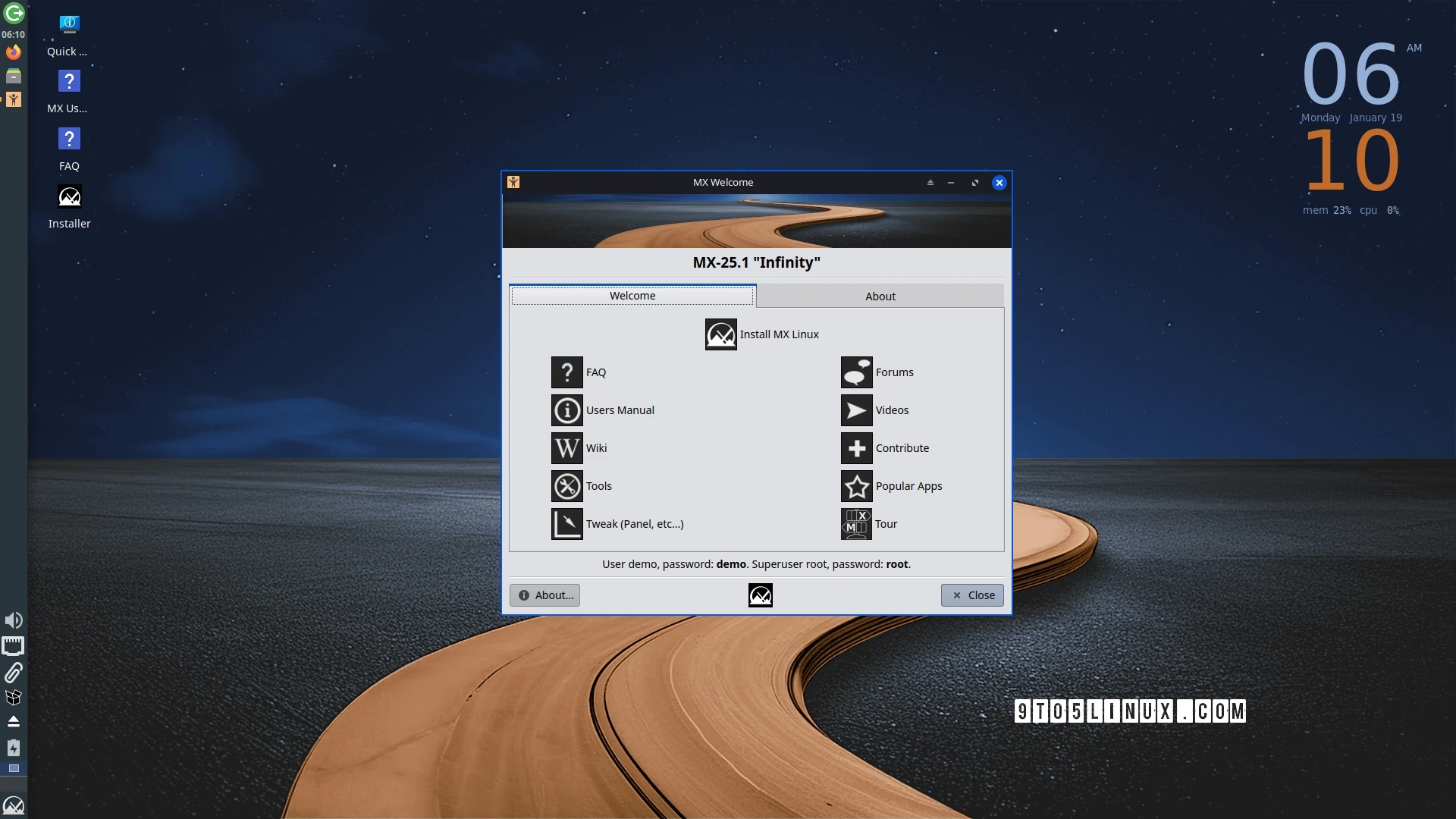Image resolution: width=1456 pixels, height=819 pixels.
Task: Switch to the About tab
Action: point(880,296)
